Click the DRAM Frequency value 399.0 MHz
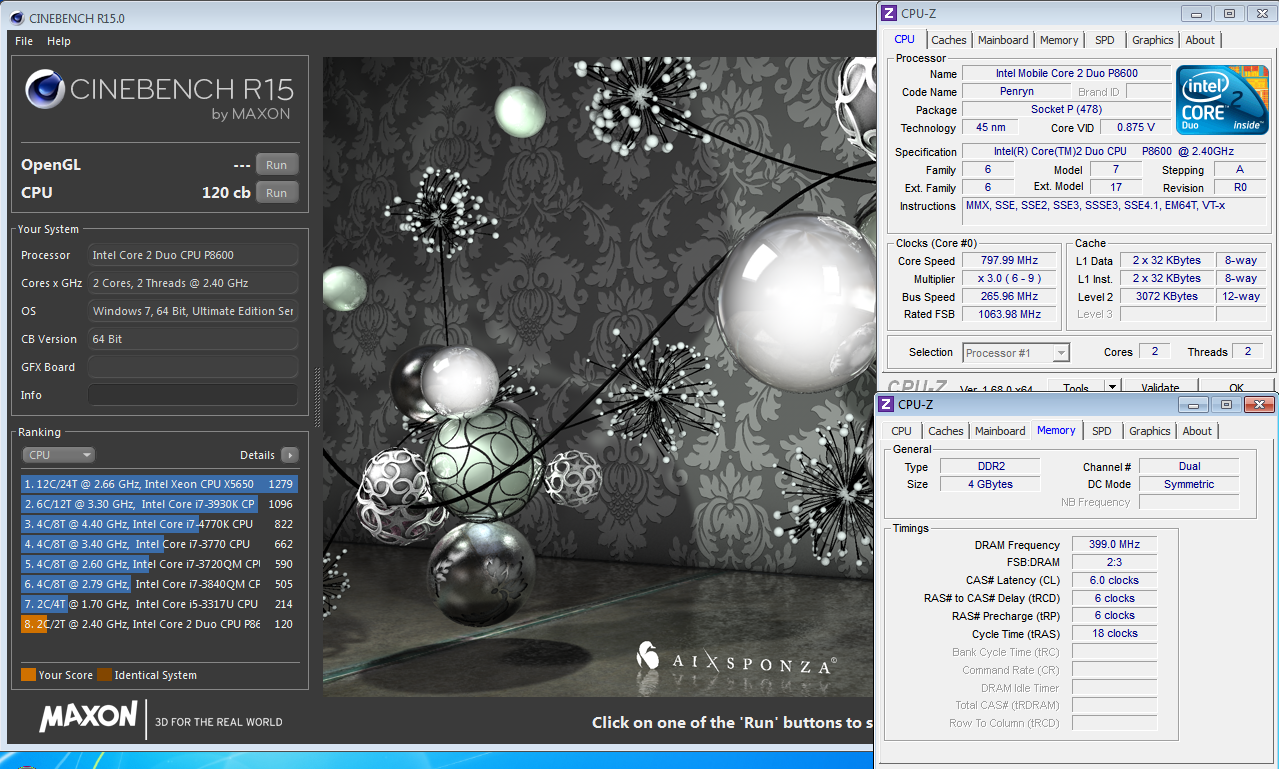The width and height of the screenshot is (1279, 769). pos(1114,545)
